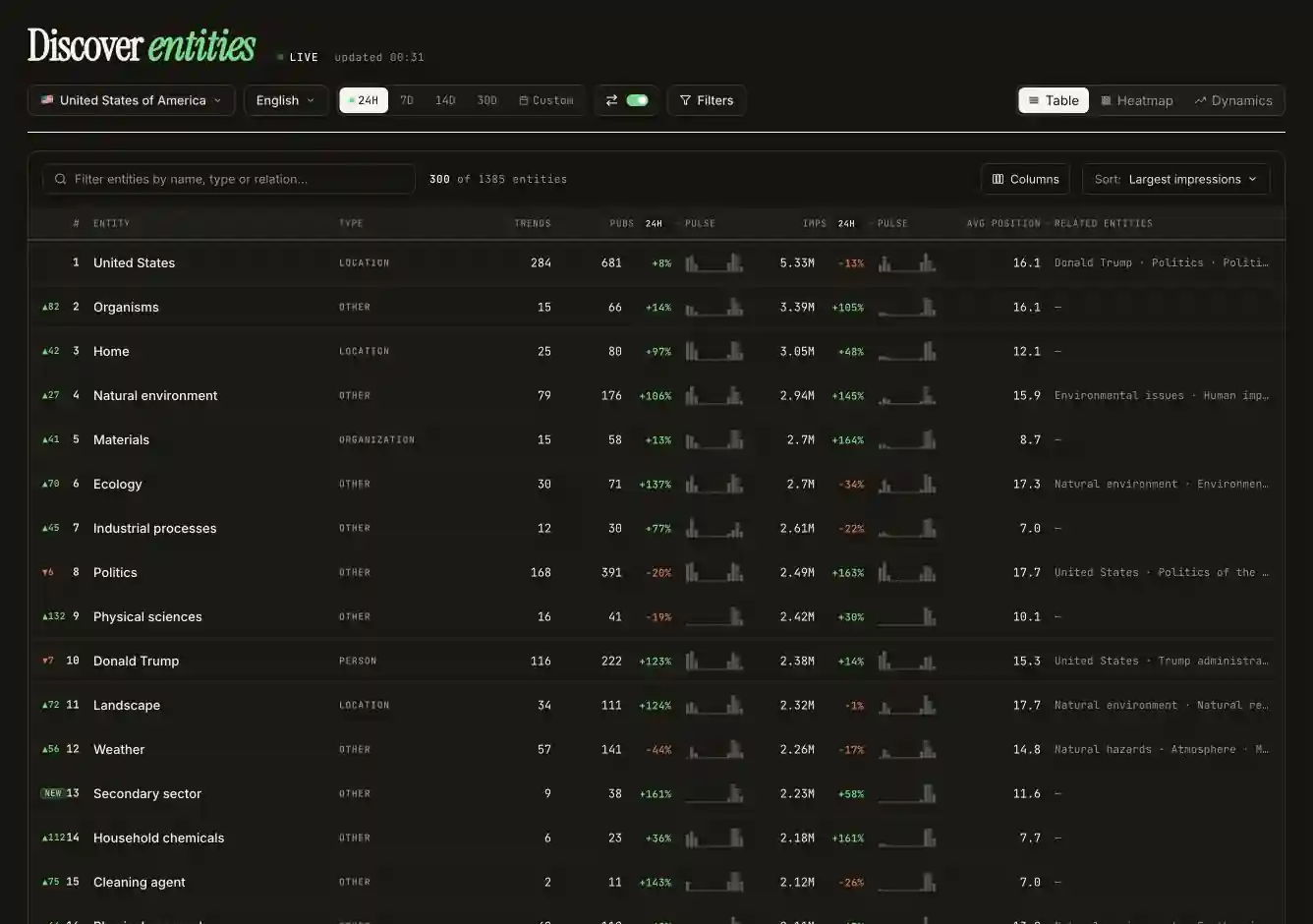Click the imps pulse chart for Politics

tap(907, 572)
